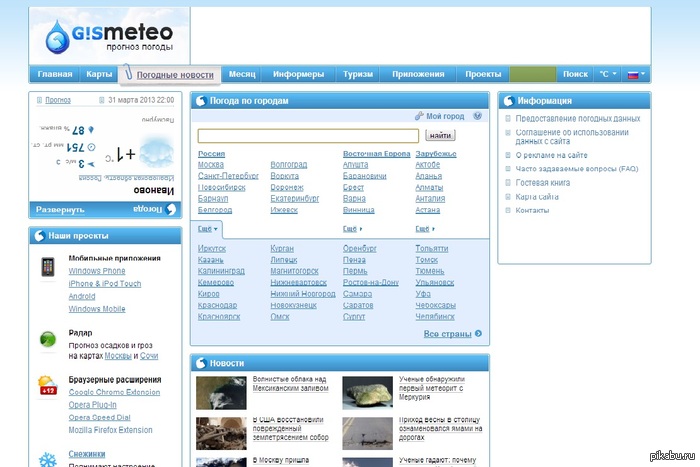Image resolution: width=700 pixels, height=467 pixels.
Task: Click the paperclip icon on the Погодные новости tab
Action: (128, 72)
